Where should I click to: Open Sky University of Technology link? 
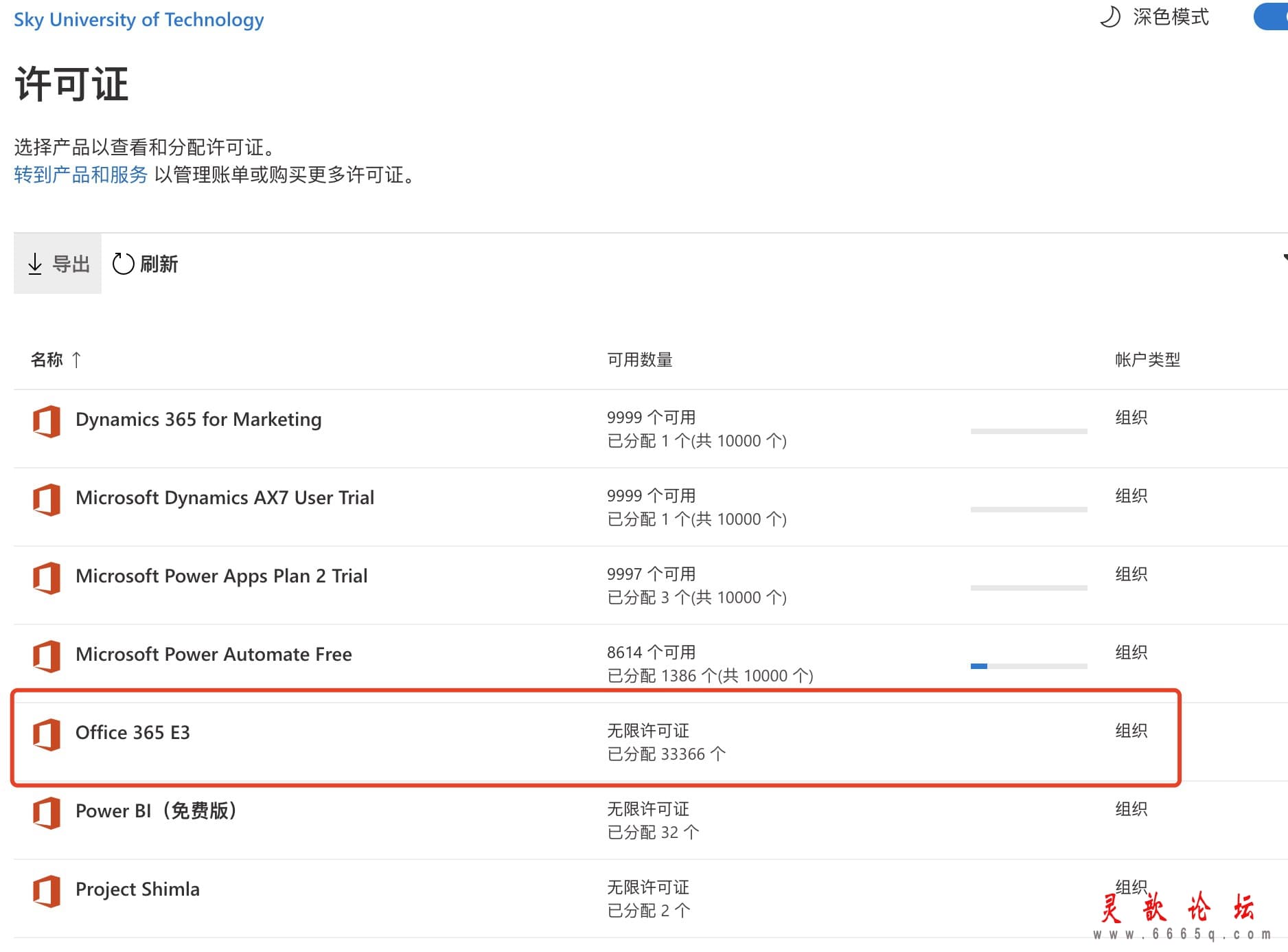point(139,19)
